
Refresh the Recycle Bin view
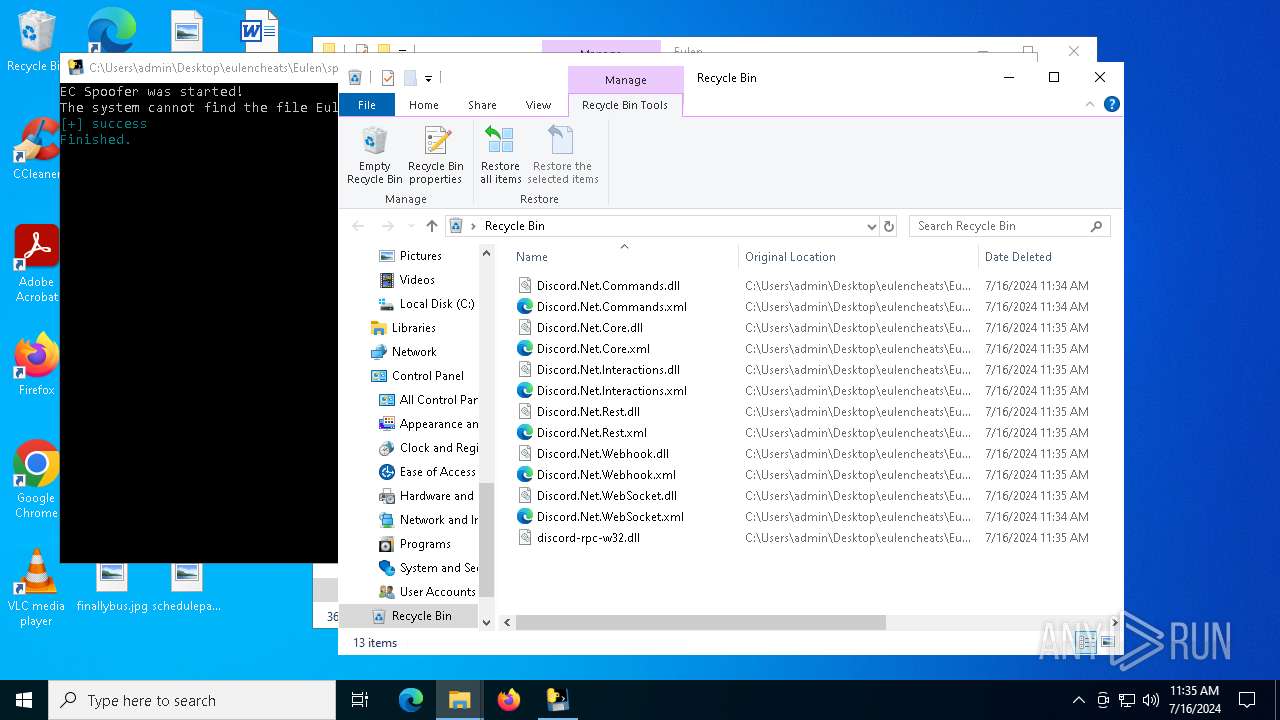[x=889, y=226]
